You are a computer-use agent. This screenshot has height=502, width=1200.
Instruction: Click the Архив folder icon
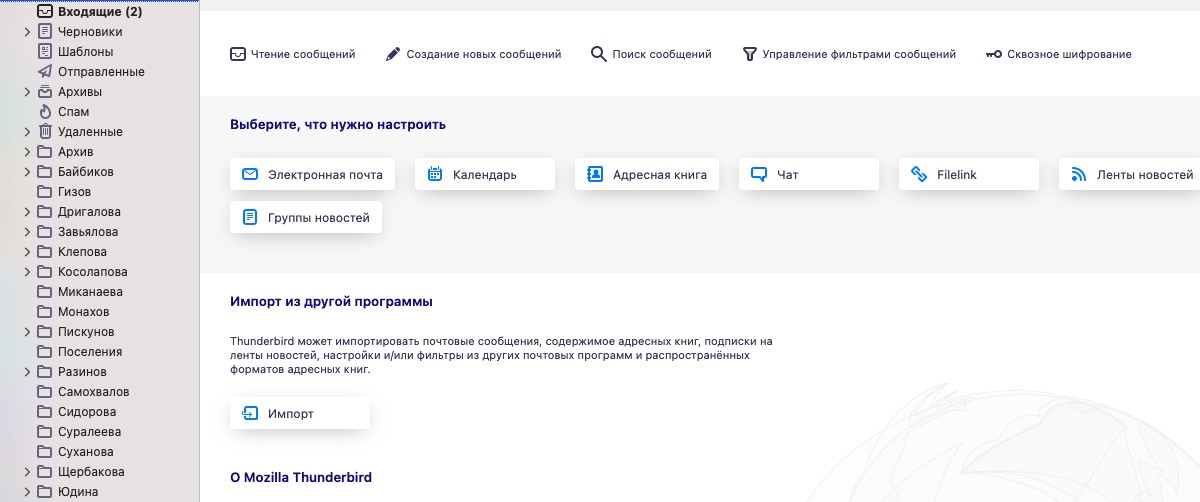(45, 152)
